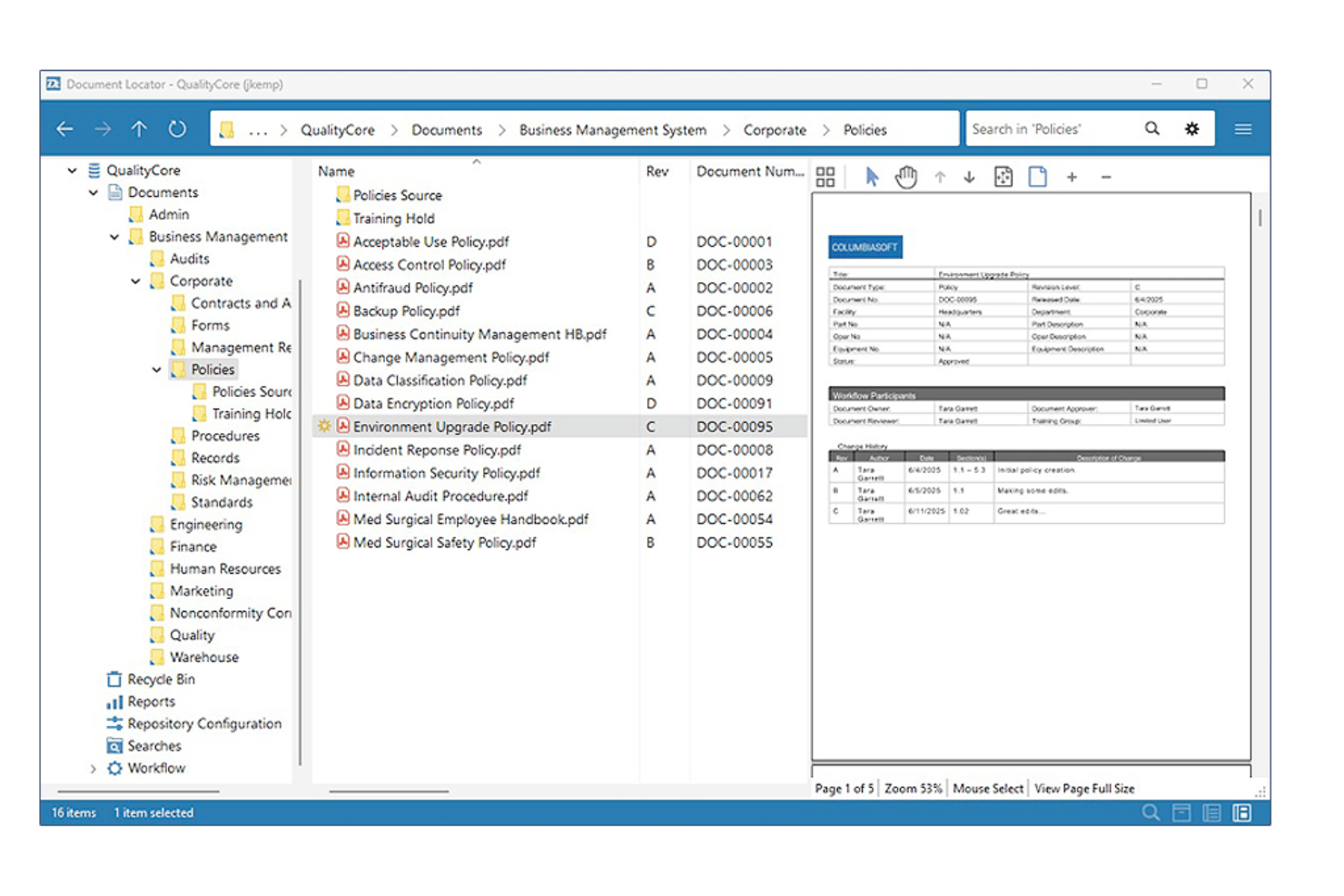
Task: Refresh the current folder view
Action: (177, 129)
